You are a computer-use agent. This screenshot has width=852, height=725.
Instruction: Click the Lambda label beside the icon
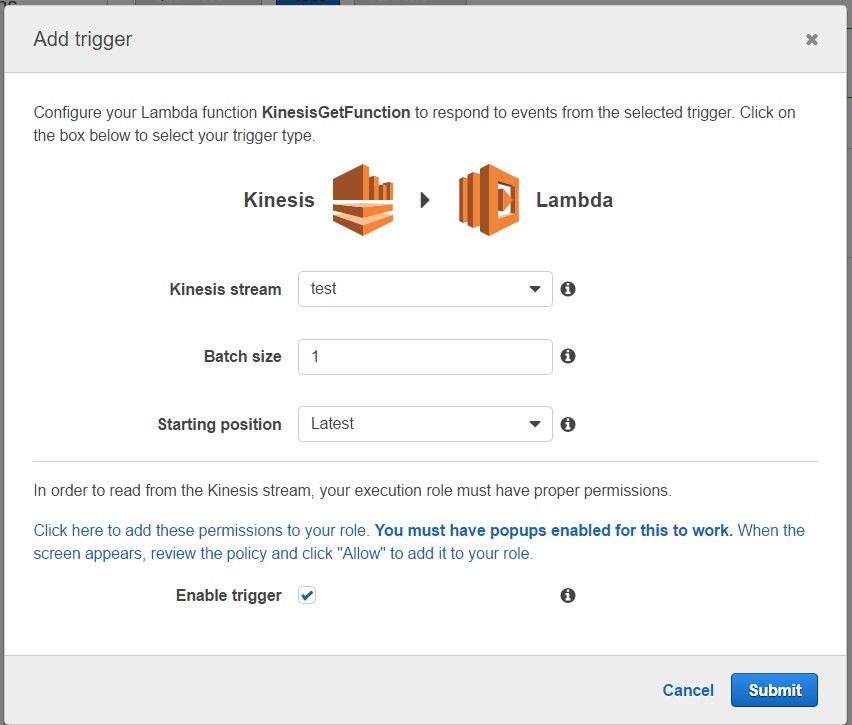[x=574, y=199]
